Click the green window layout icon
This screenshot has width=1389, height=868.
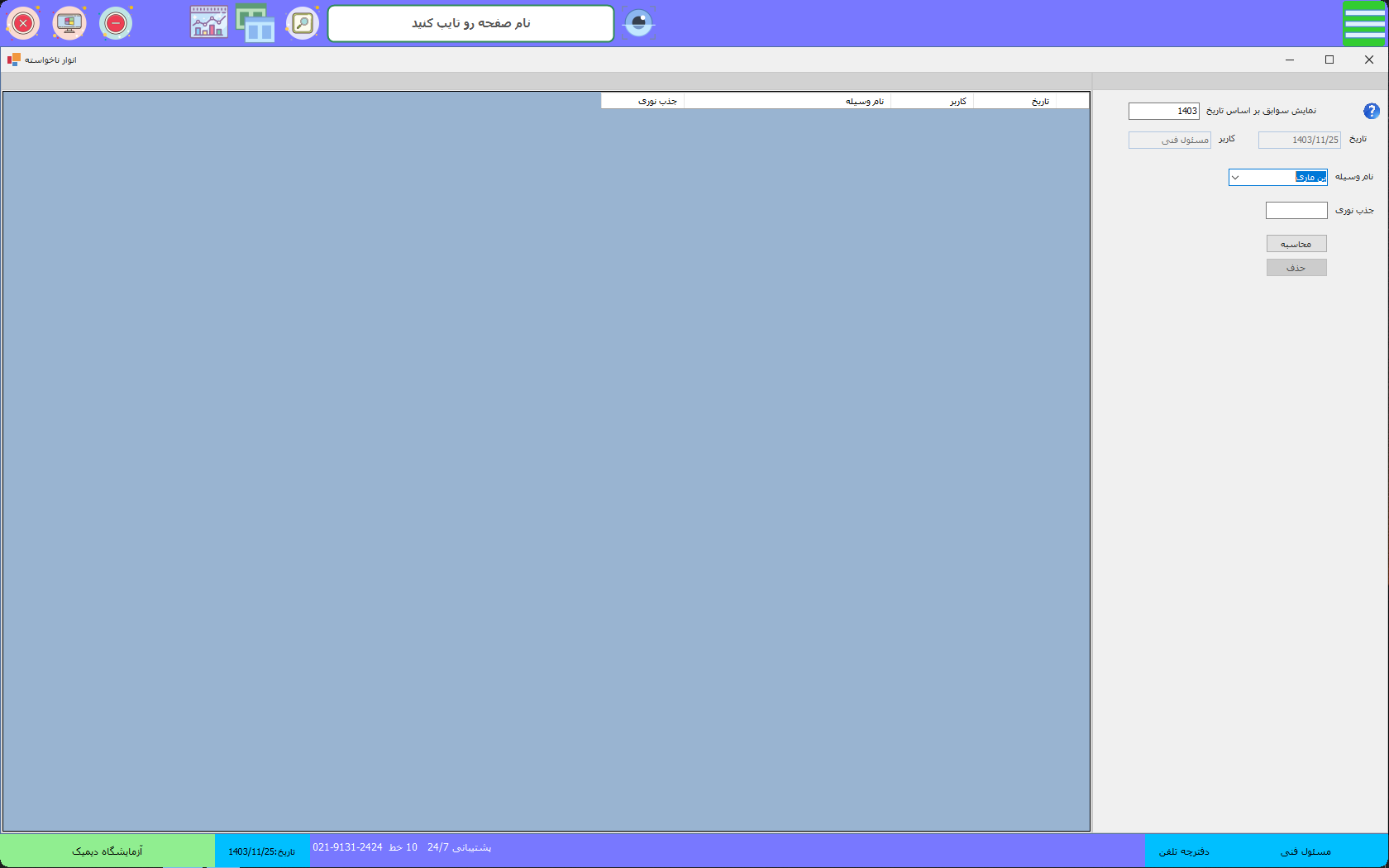click(255, 23)
